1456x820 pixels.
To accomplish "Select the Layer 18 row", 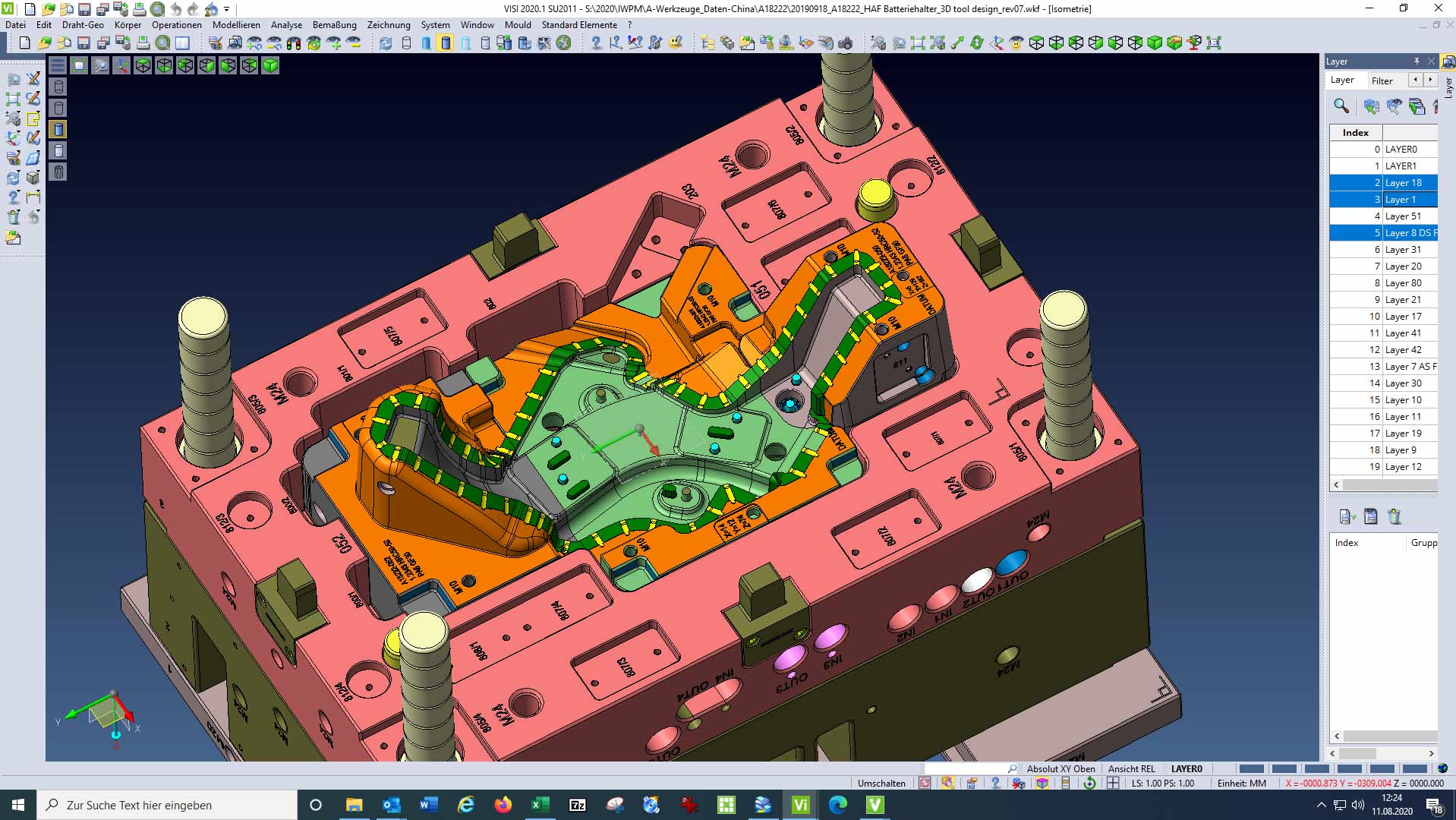I will click(x=1383, y=183).
